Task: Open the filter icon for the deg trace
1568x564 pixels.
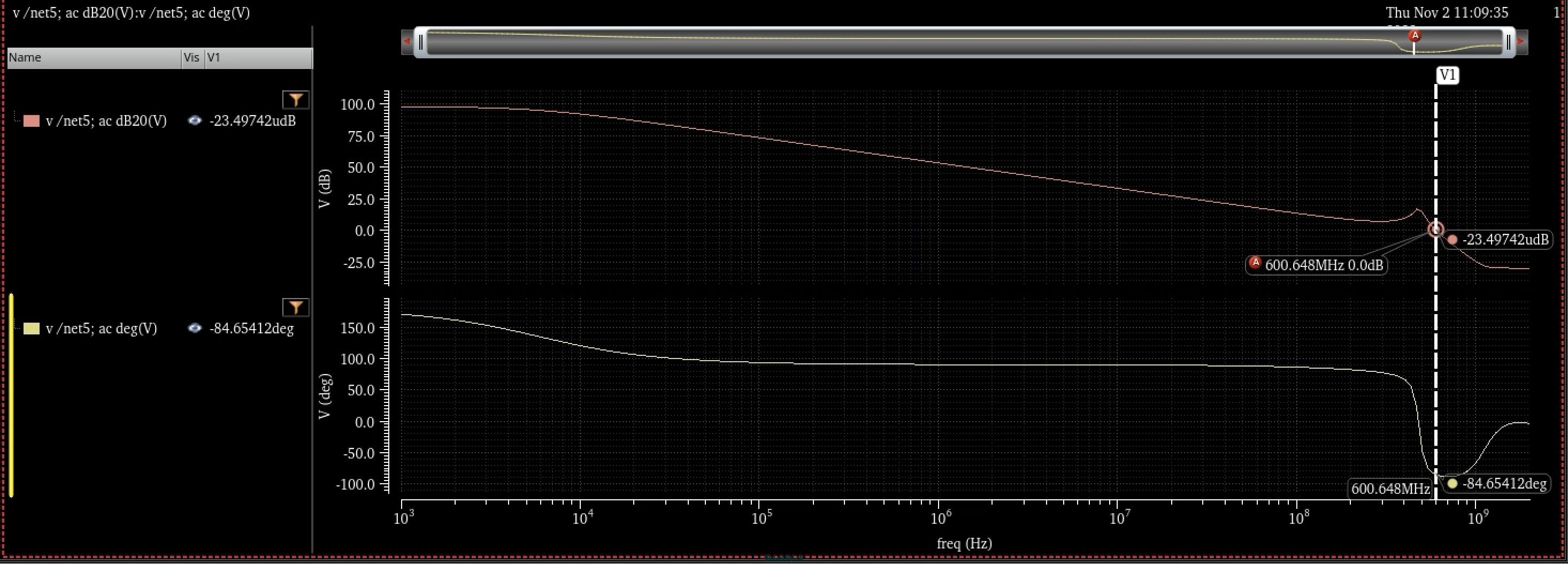Action: click(x=296, y=308)
